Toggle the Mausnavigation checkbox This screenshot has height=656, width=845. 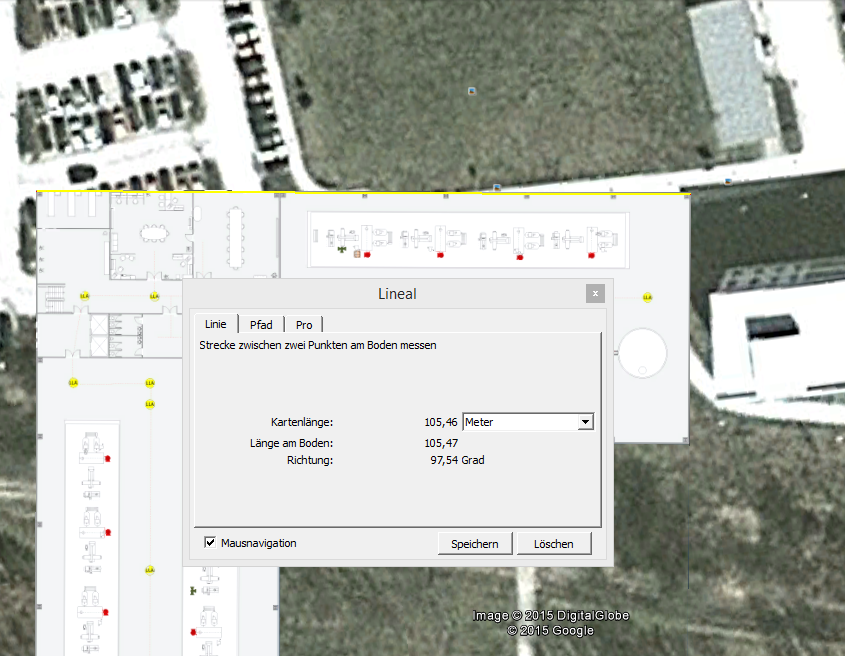pyautogui.click(x=210, y=543)
